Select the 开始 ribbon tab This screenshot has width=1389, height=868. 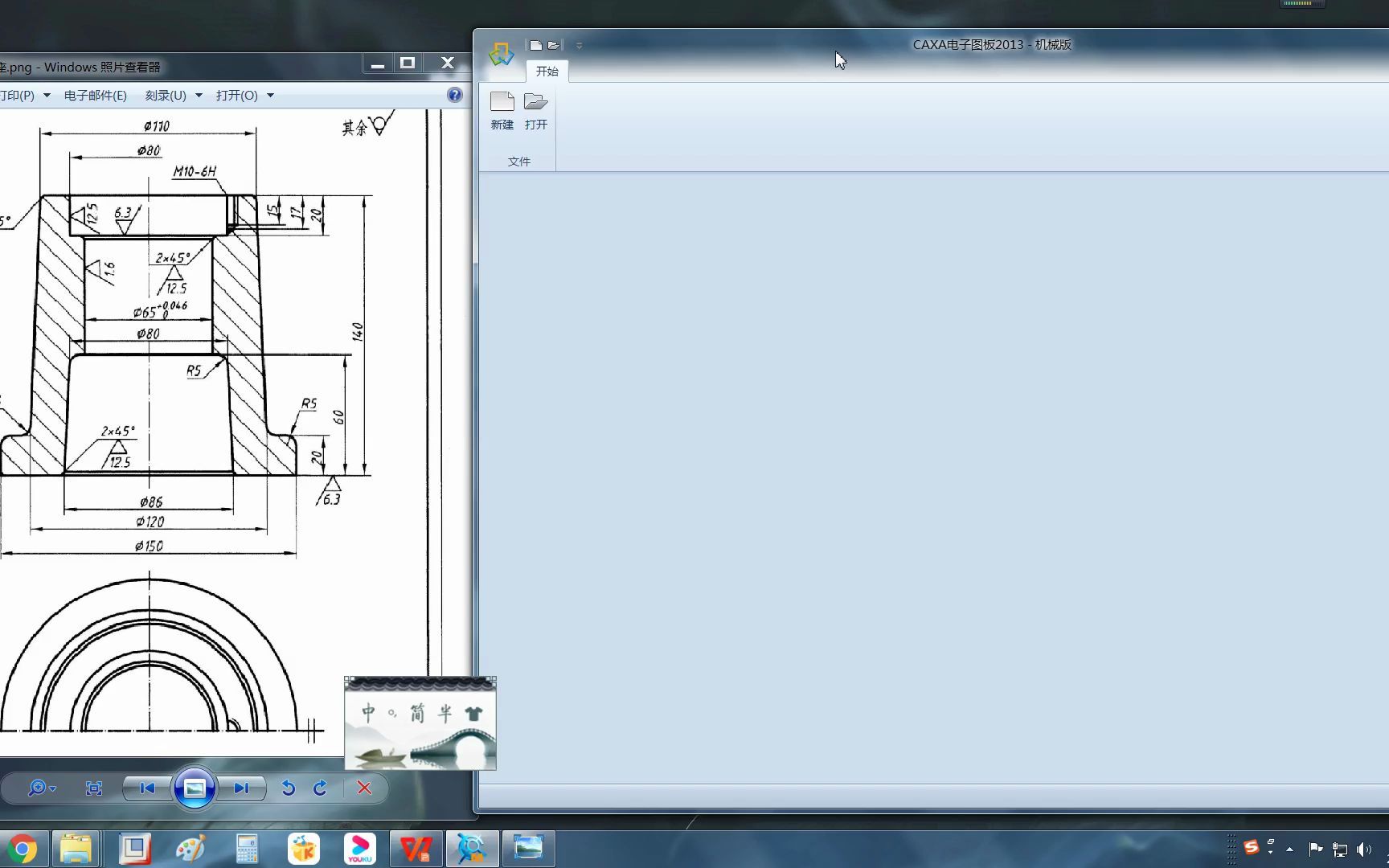click(547, 72)
